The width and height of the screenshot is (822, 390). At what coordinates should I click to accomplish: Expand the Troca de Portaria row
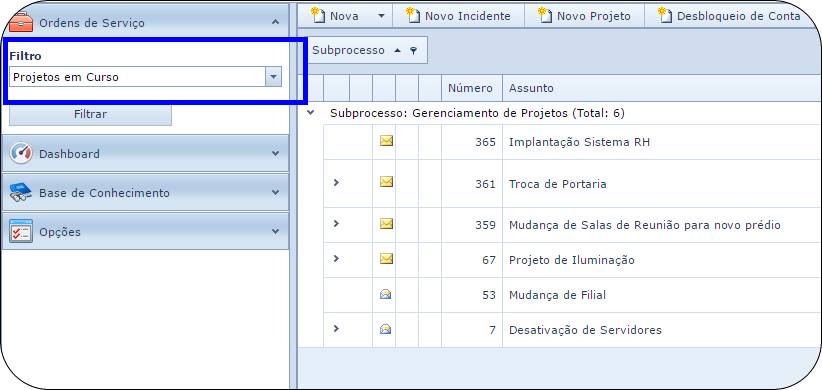coord(336,182)
